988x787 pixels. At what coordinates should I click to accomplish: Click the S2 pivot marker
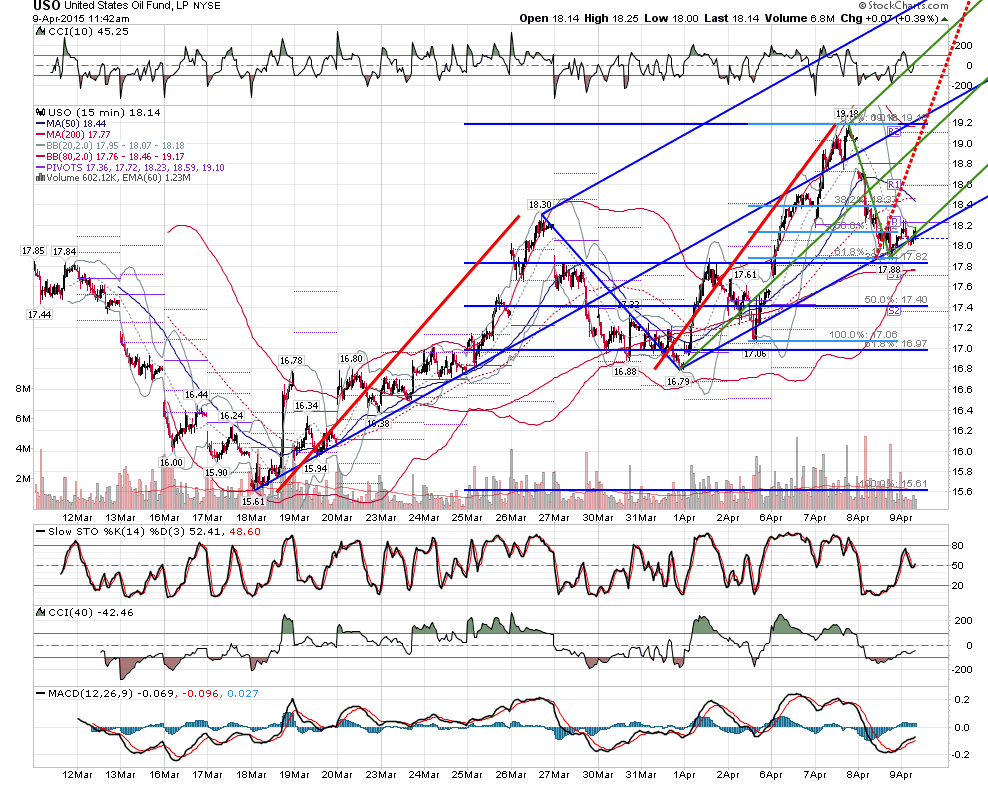(x=894, y=311)
